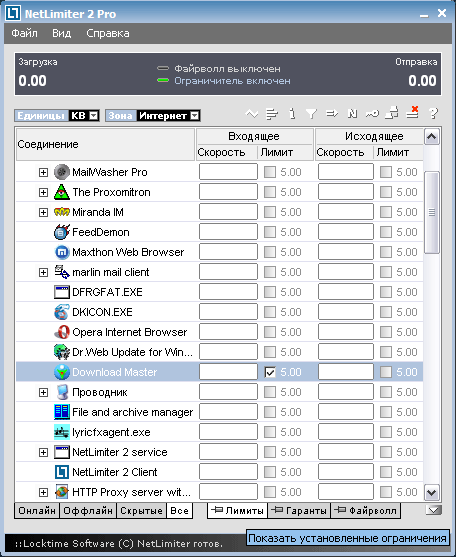Click the filter funnel toolbar icon

(311, 114)
